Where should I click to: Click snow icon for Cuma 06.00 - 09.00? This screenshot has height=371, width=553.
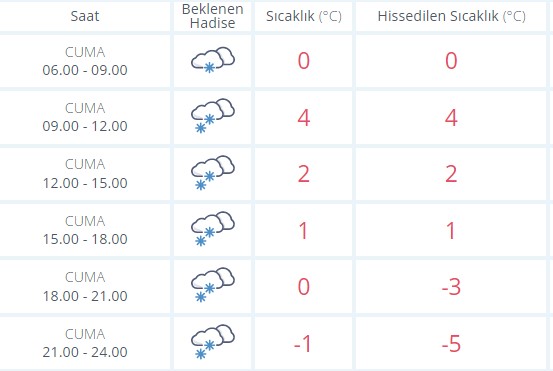[213, 60]
